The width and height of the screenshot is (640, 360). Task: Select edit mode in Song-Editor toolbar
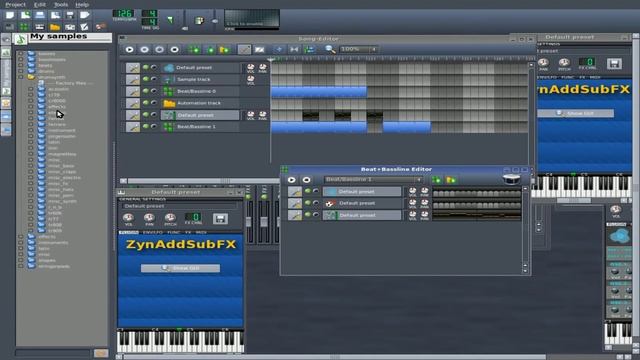coord(259,49)
